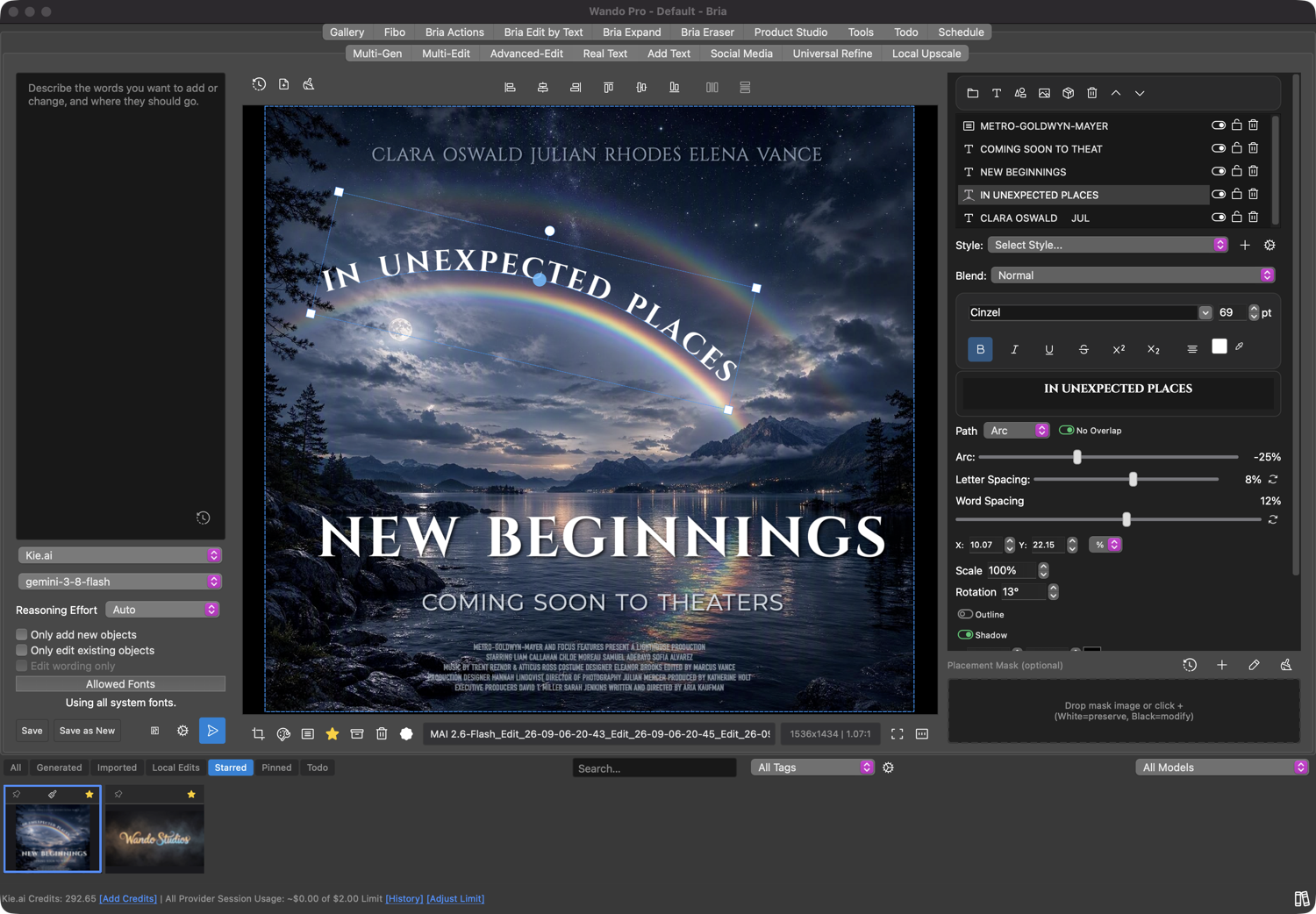This screenshot has width=1316, height=914.
Task: Delete the NEW BEGINNINGS layer with its trash icon
Action: [x=1254, y=172]
